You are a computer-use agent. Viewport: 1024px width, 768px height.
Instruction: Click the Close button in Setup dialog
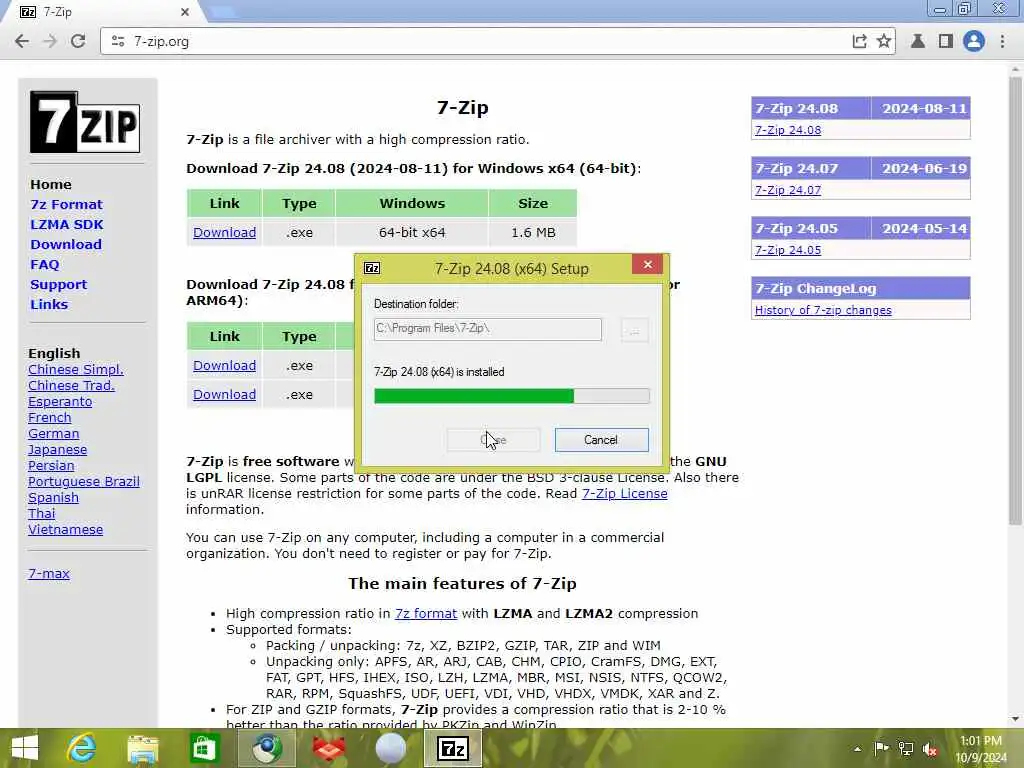click(493, 440)
